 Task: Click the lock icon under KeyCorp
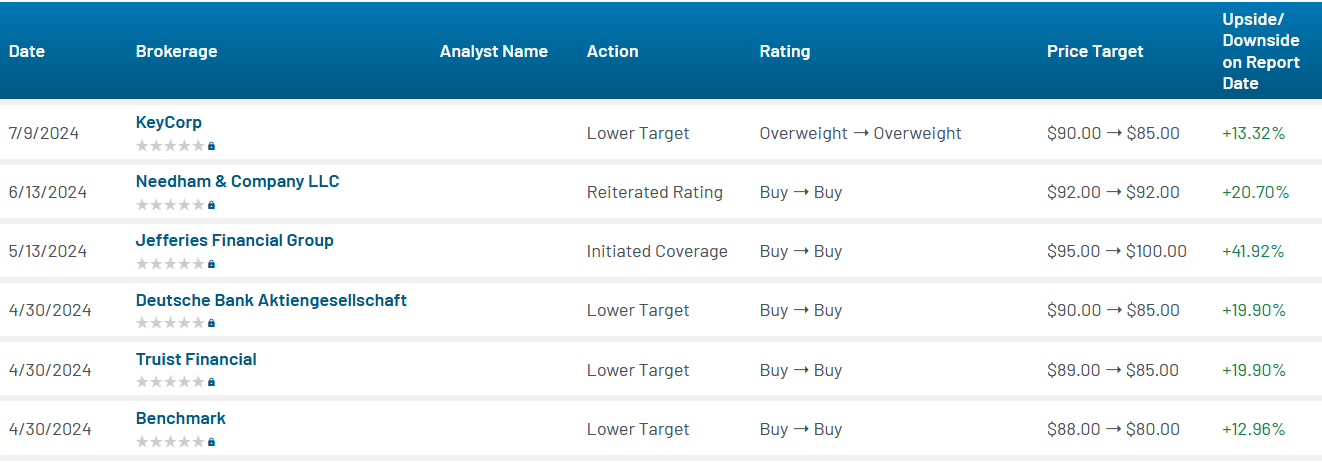[211, 146]
